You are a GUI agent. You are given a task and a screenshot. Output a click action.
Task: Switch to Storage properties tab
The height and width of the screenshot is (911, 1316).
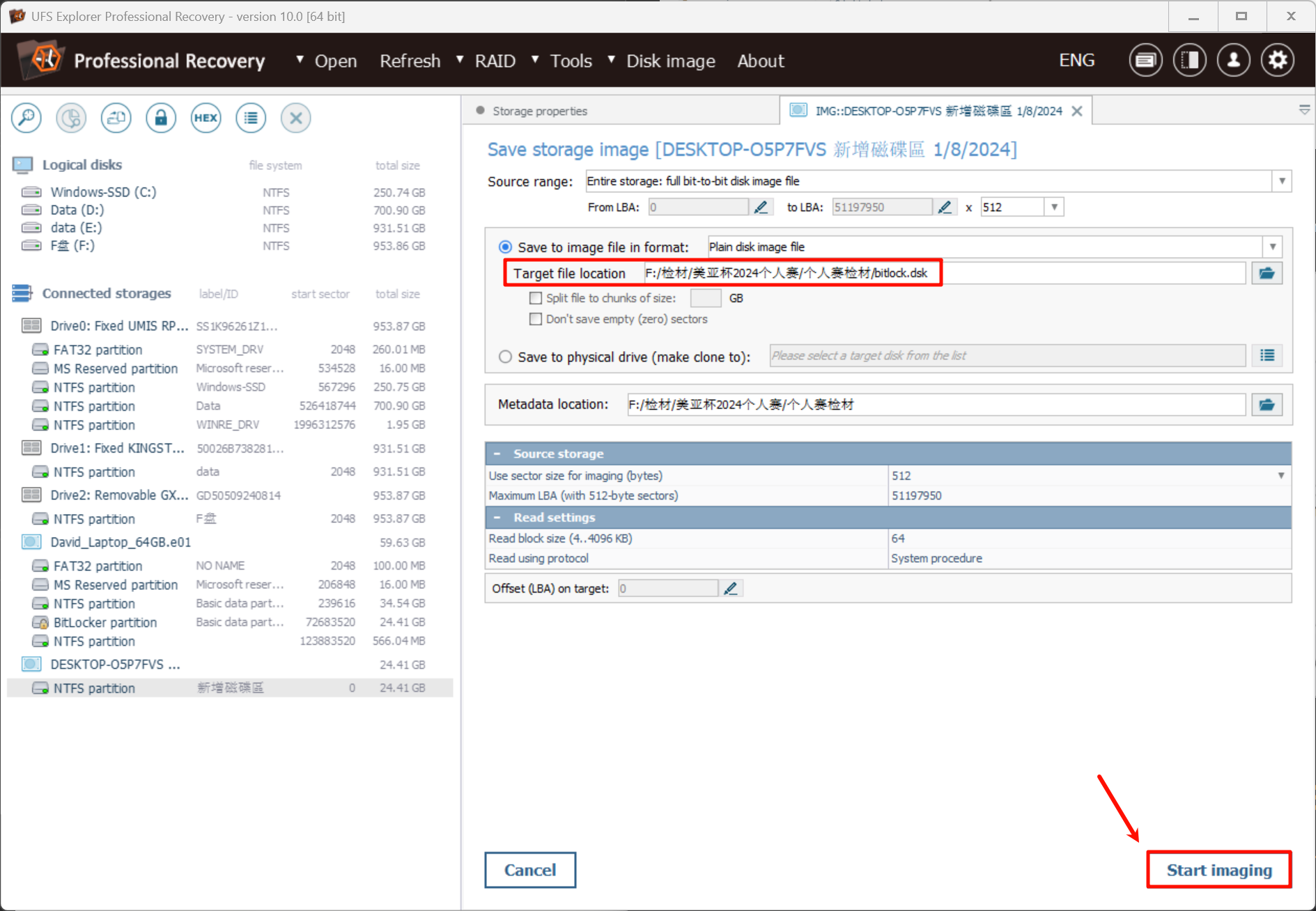click(539, 111)
